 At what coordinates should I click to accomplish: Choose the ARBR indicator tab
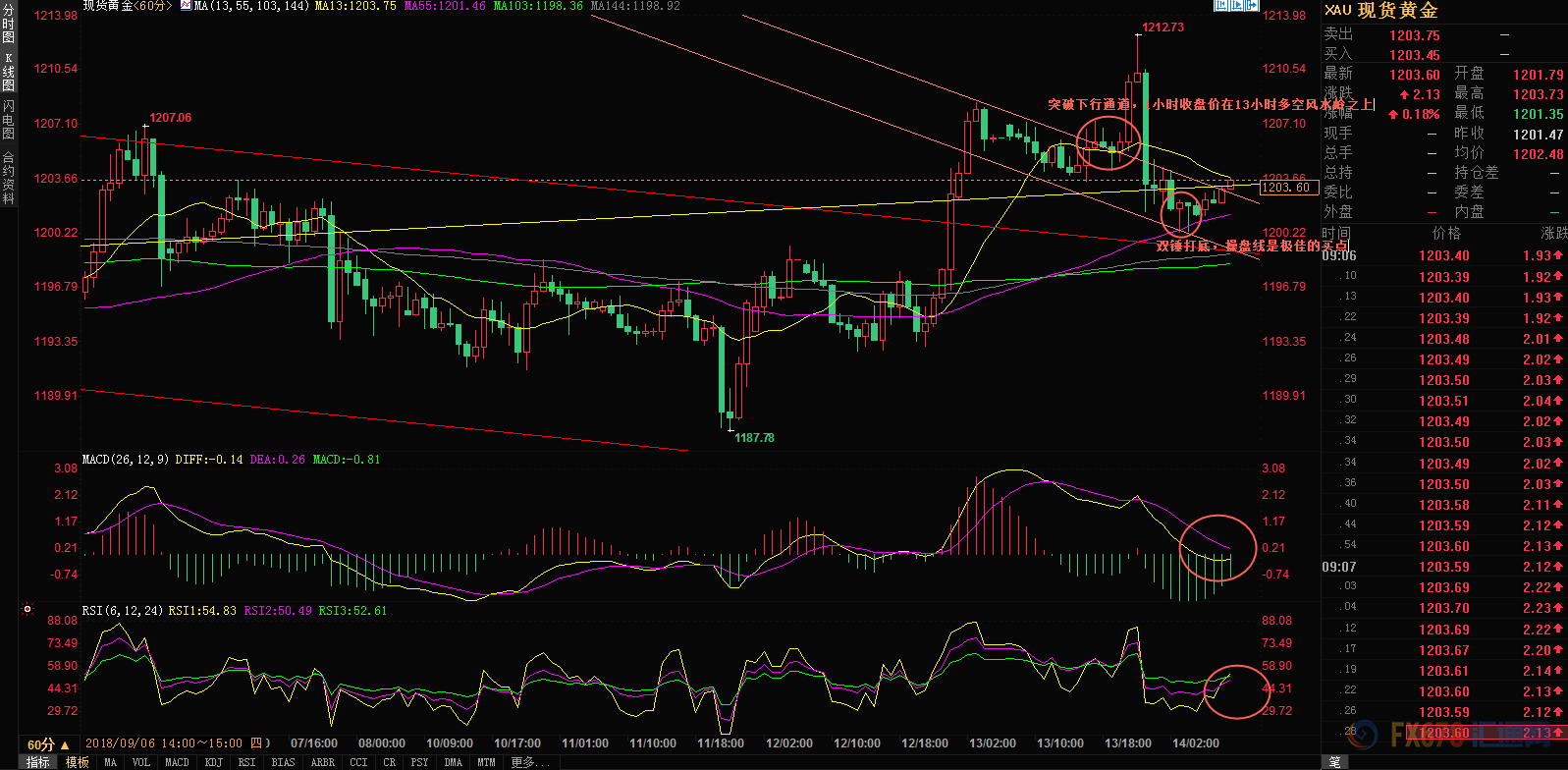[x=322, y=762]
